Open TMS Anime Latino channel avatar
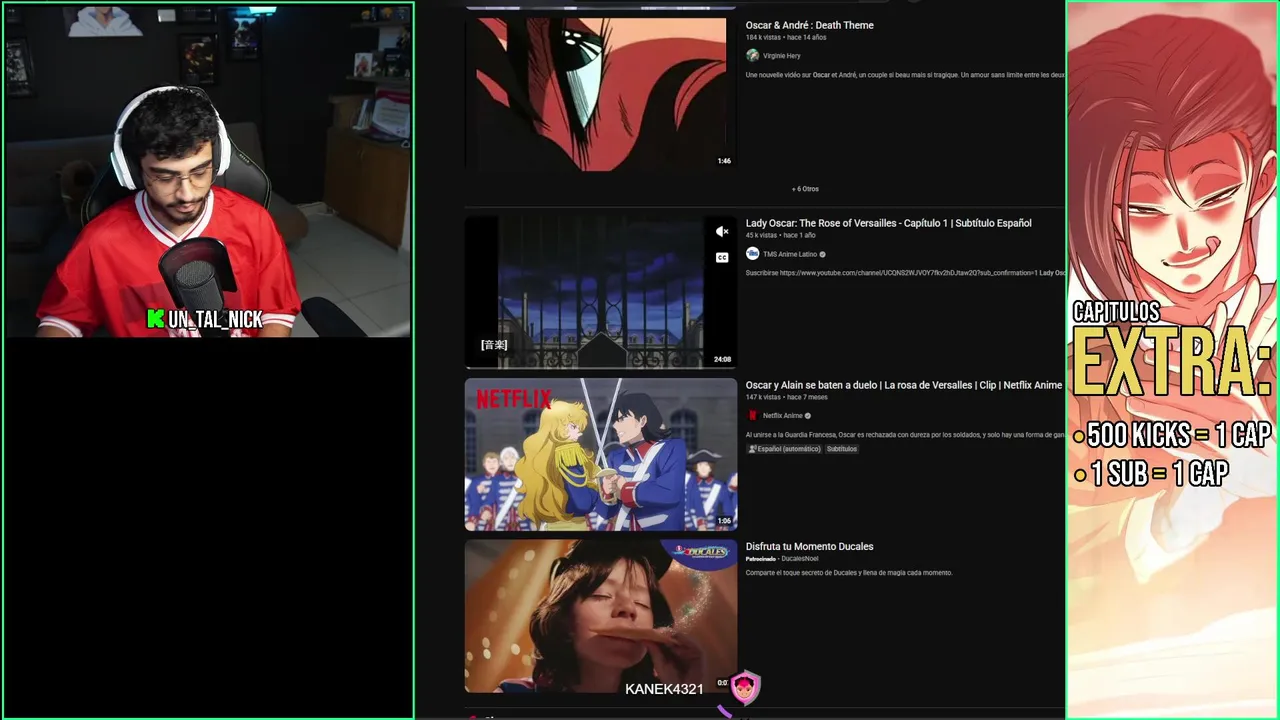Image resolution: width=1280 pixels, height=720 pixels. [753, 254]
